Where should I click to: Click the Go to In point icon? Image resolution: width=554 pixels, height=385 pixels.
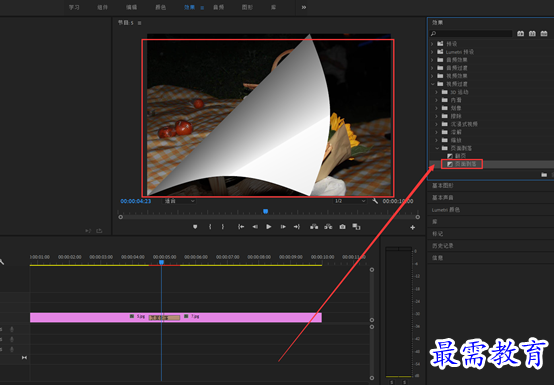(x=241, y=227)
